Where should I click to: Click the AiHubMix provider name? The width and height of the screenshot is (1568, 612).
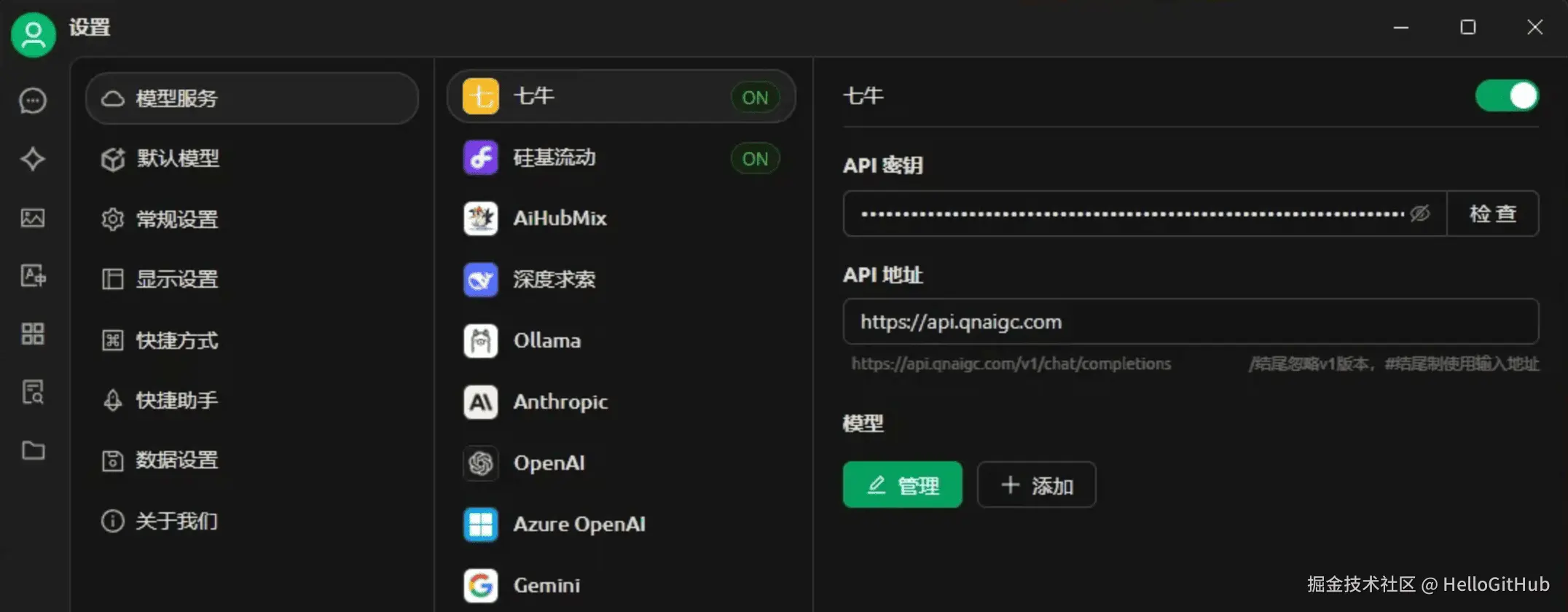point(560,218)
